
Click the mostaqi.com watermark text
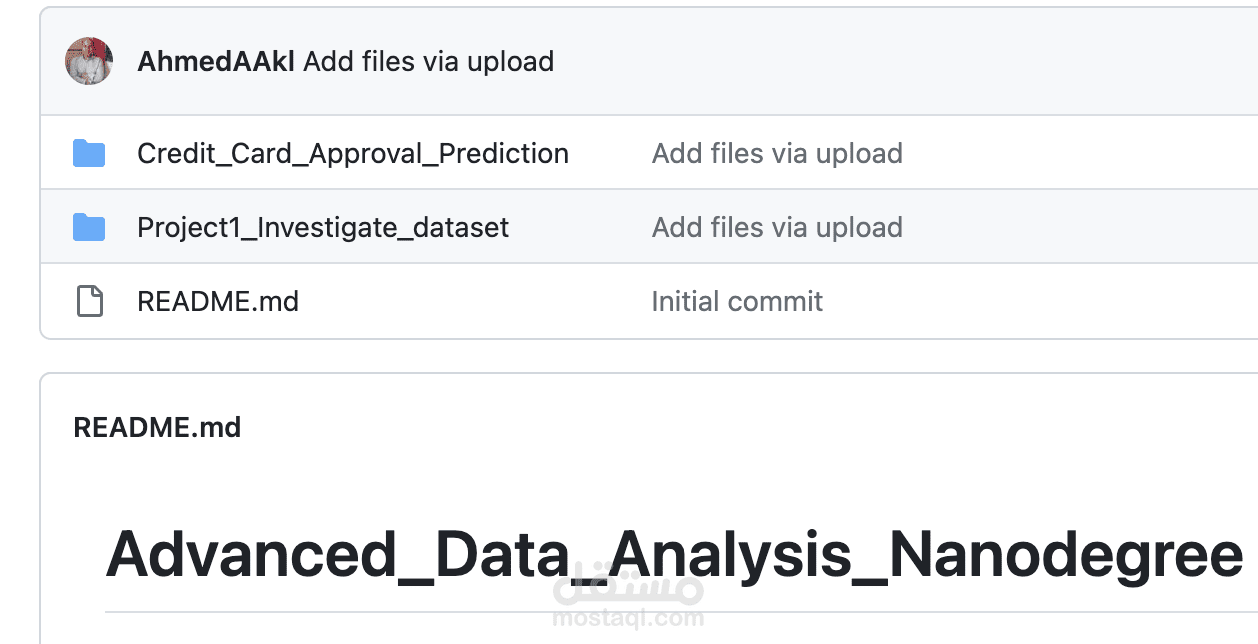pyautogui.click(x=628, y=619)
